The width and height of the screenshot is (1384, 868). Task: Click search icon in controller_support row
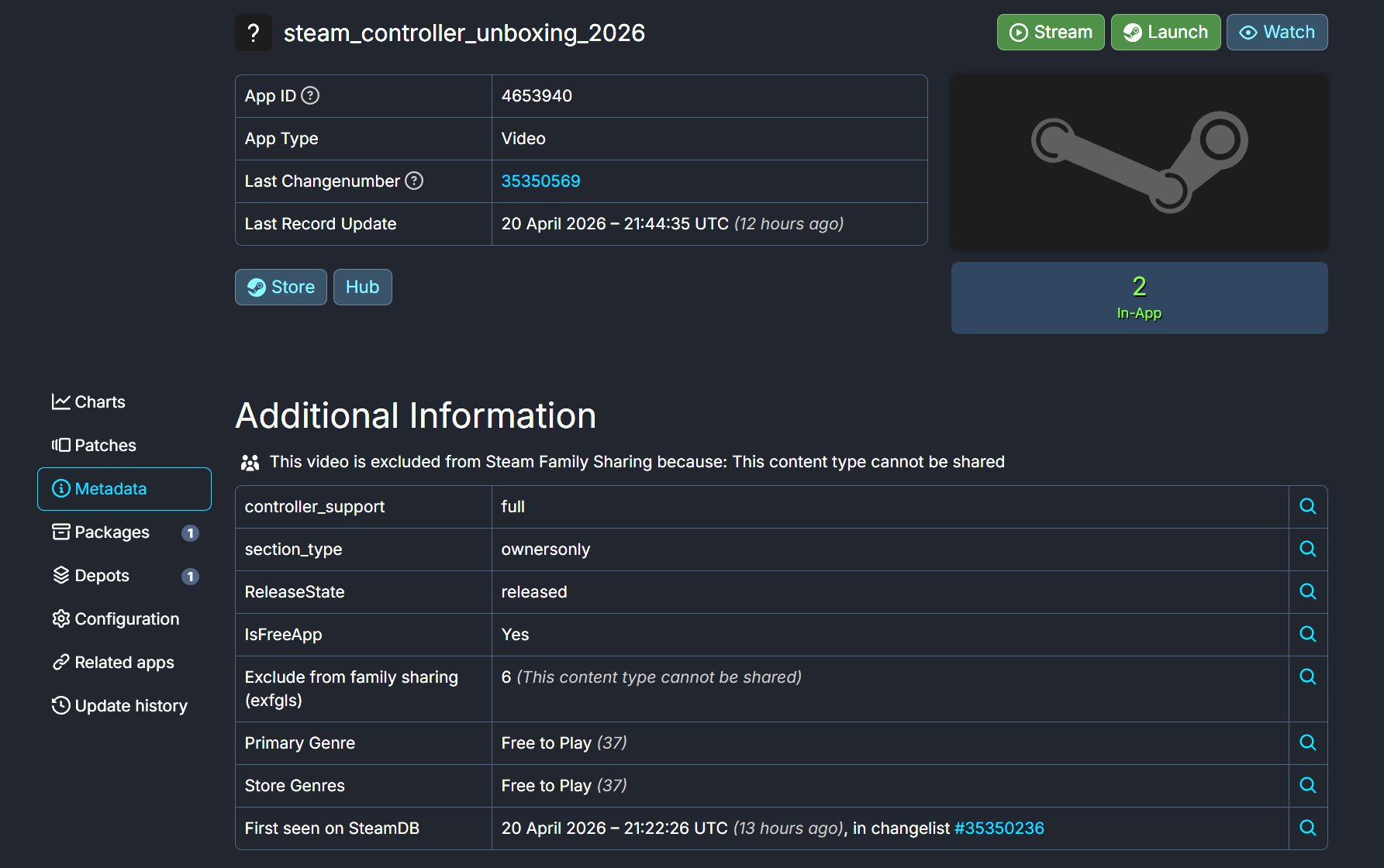(1307, 506)
